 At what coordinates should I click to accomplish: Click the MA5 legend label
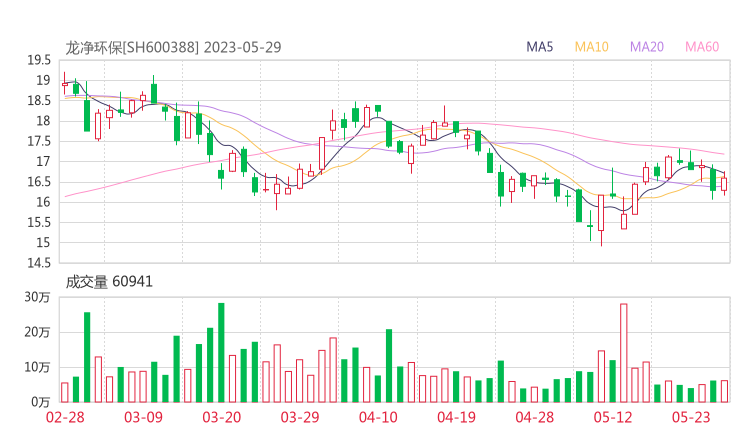point(539,47)
